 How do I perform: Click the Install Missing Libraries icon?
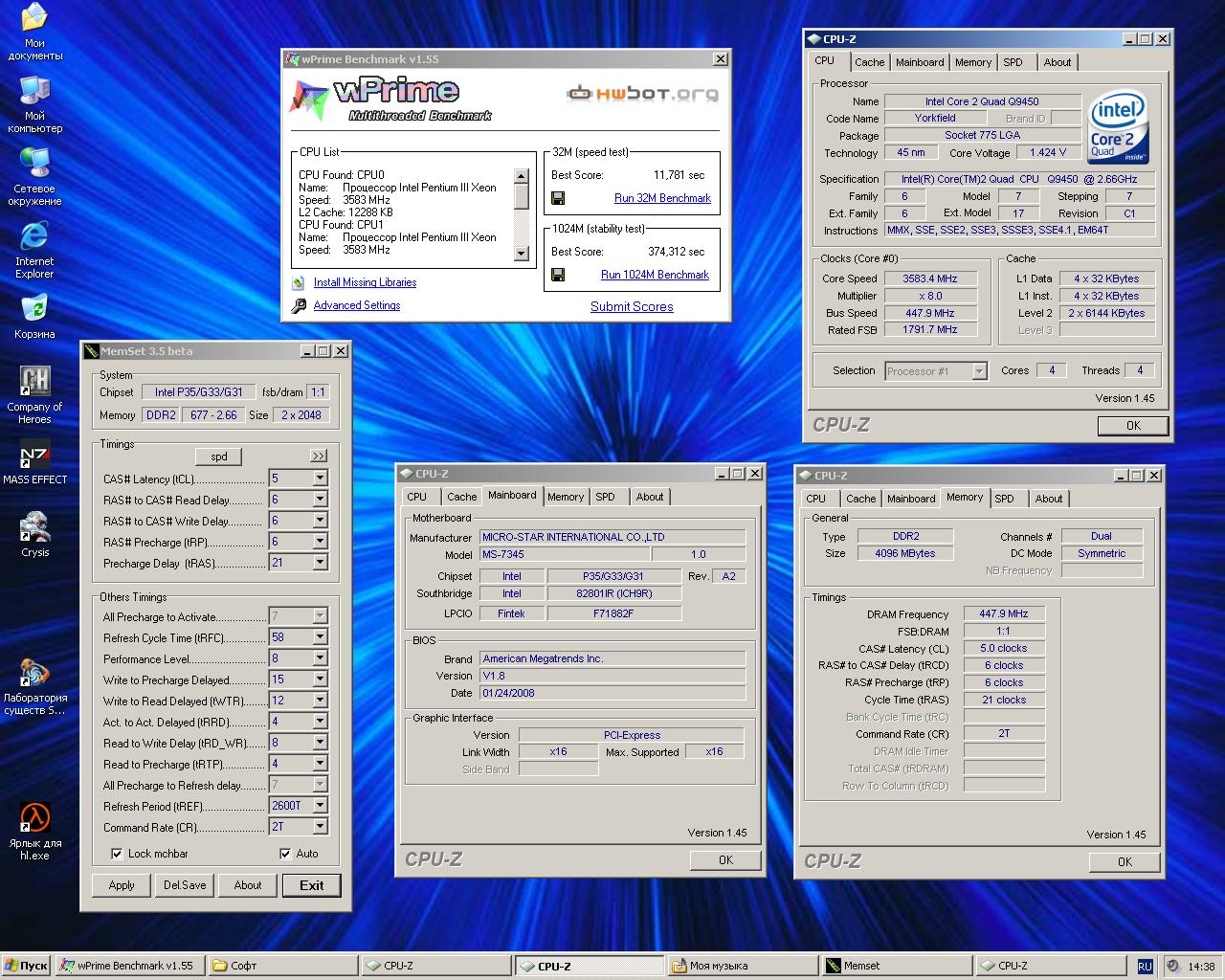[x=297, y=282]
